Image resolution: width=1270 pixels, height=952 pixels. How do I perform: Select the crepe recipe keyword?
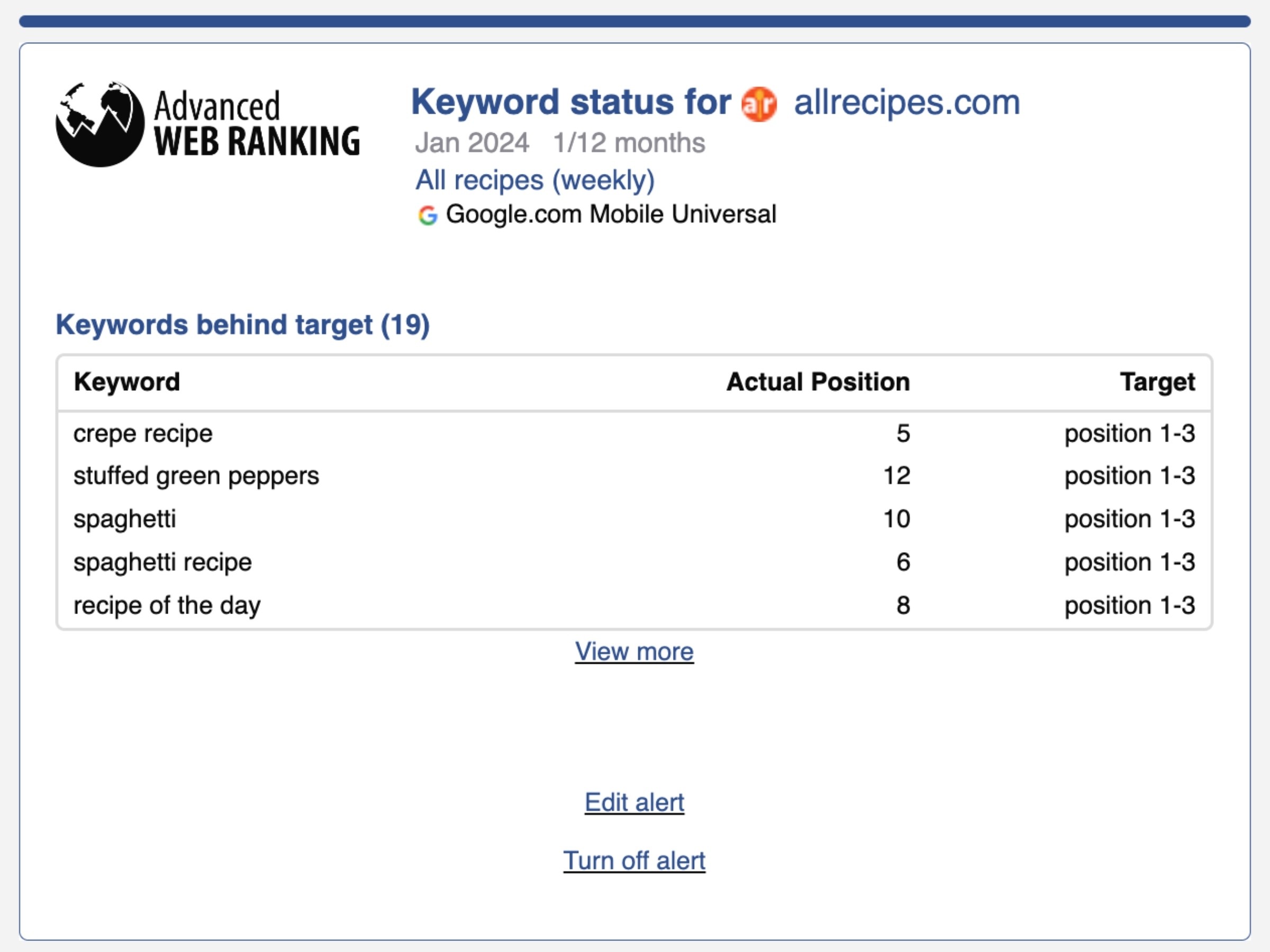coord(143,433)
